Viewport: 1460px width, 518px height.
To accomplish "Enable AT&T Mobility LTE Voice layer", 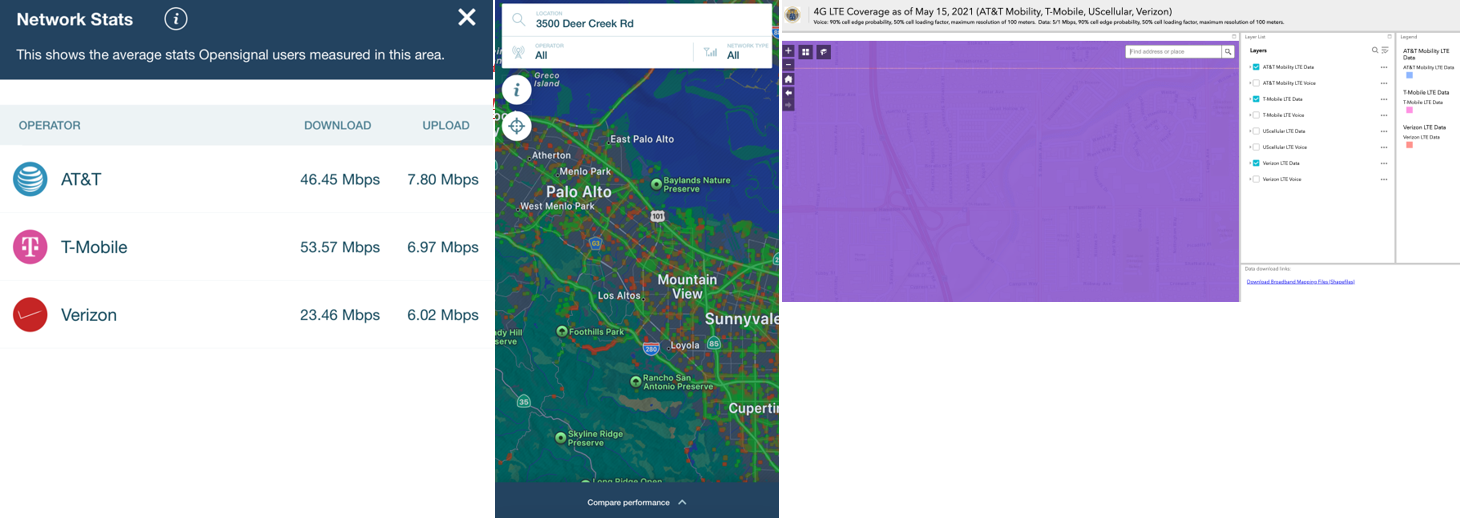I will (x=1257, y=83).
